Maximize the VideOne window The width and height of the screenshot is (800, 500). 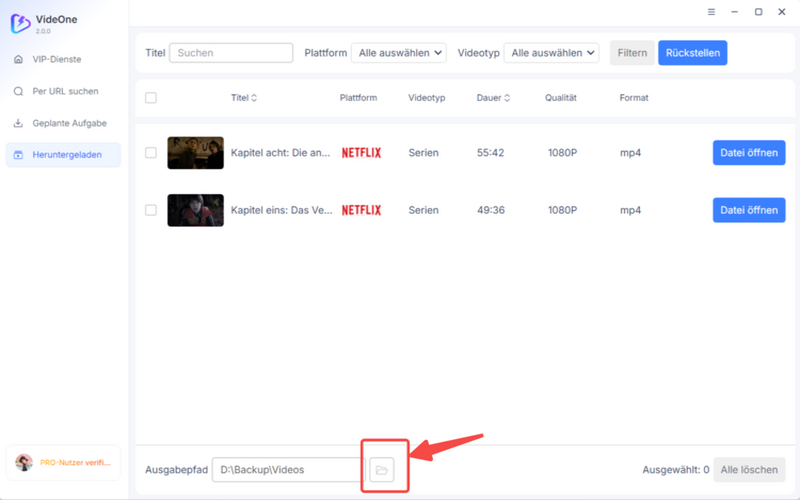(x=759, y=12)
